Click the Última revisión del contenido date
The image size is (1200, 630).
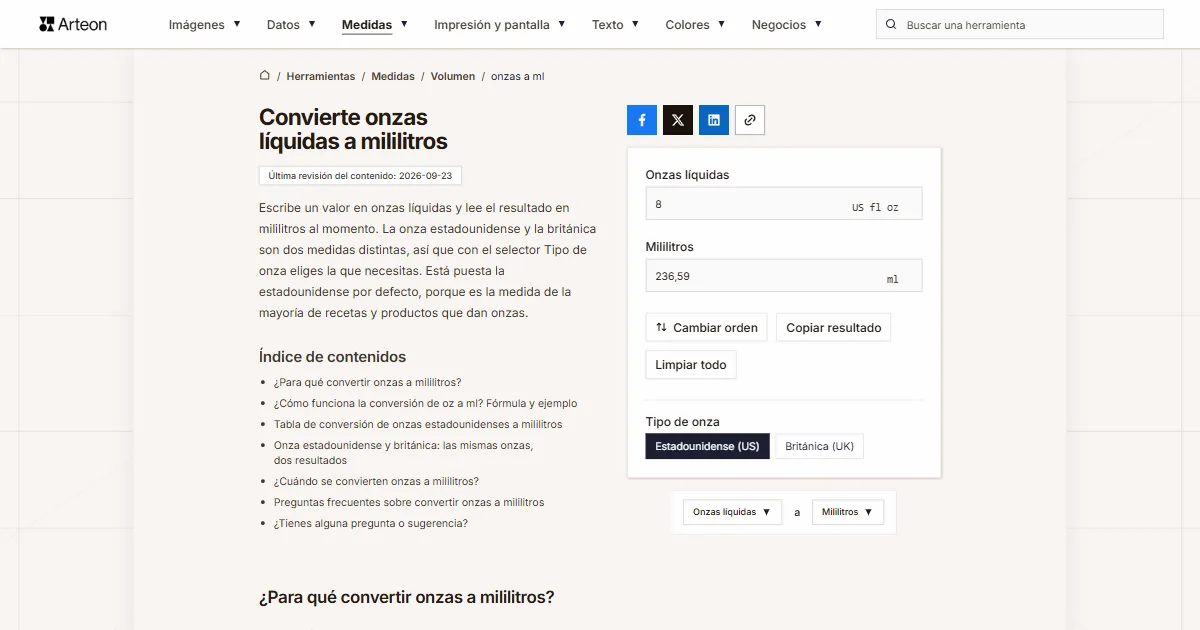[x=360, y=175]
